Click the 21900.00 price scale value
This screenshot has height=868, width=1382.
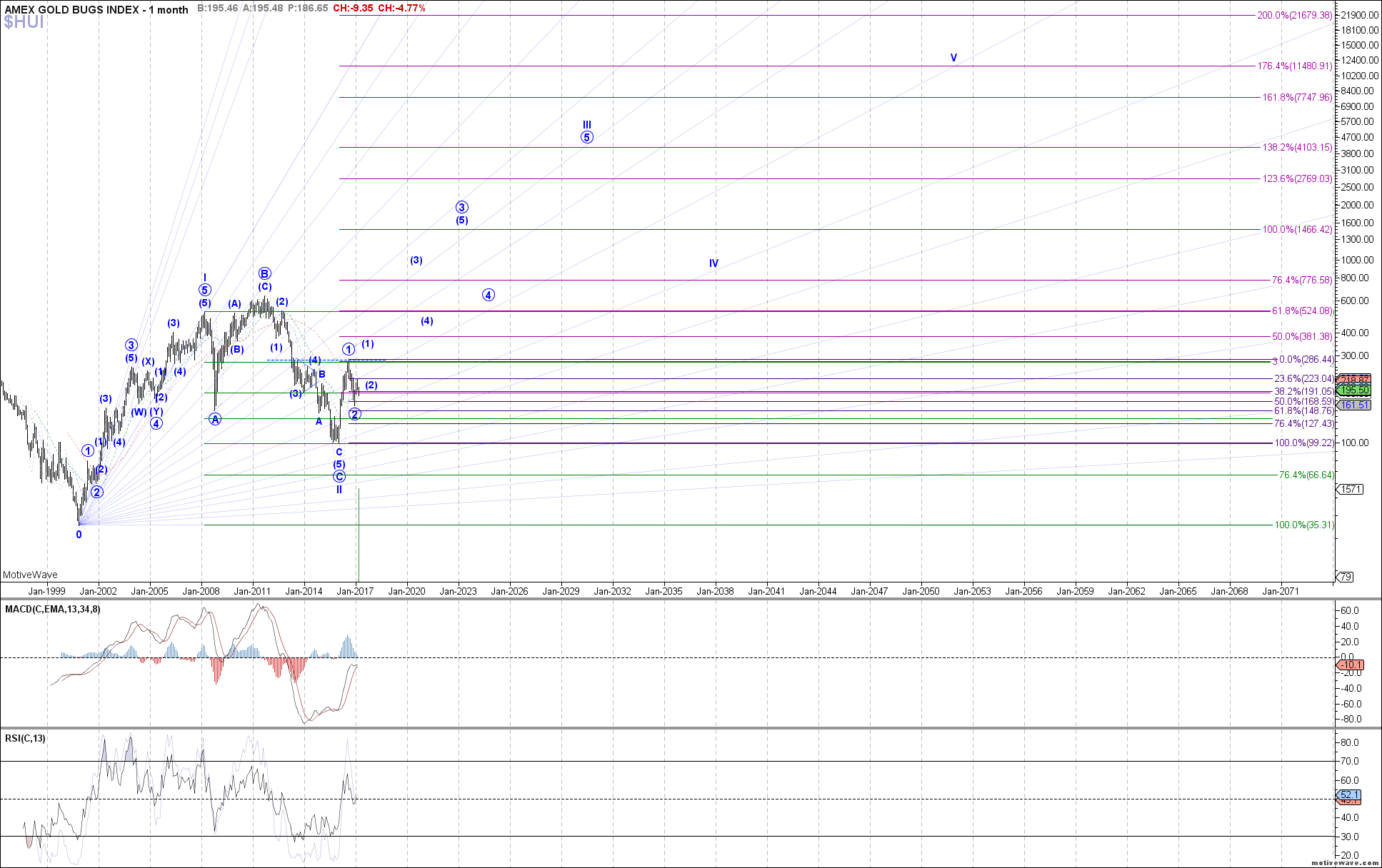[x=1358, y=15]
